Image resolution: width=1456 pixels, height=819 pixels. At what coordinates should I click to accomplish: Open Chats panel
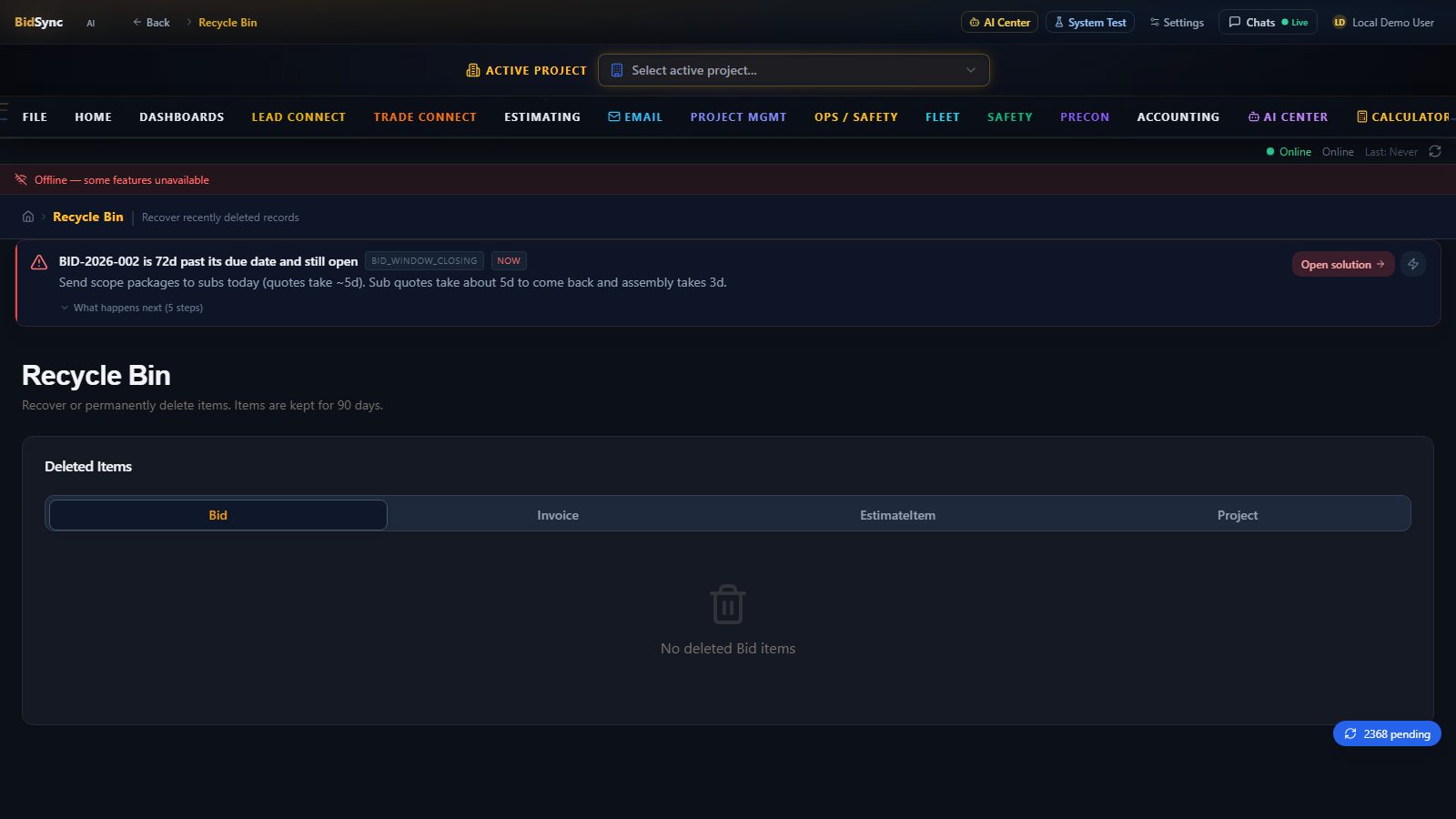1268,22
